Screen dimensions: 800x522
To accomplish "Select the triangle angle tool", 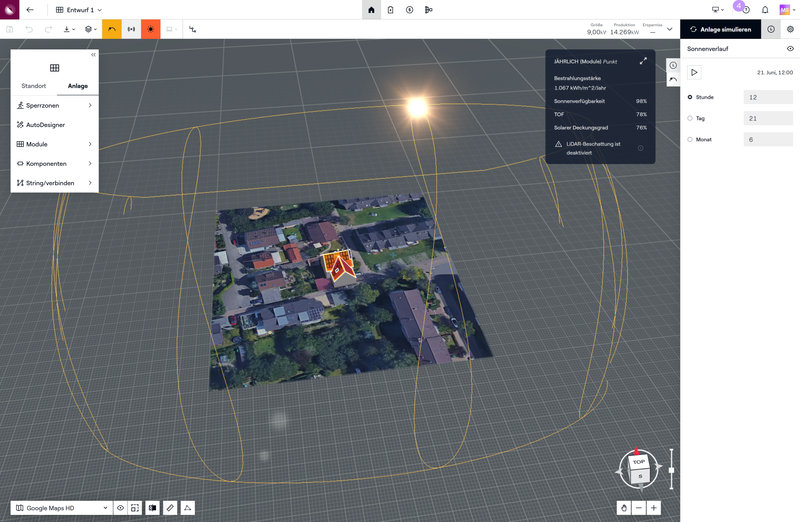I will (187, 508).
